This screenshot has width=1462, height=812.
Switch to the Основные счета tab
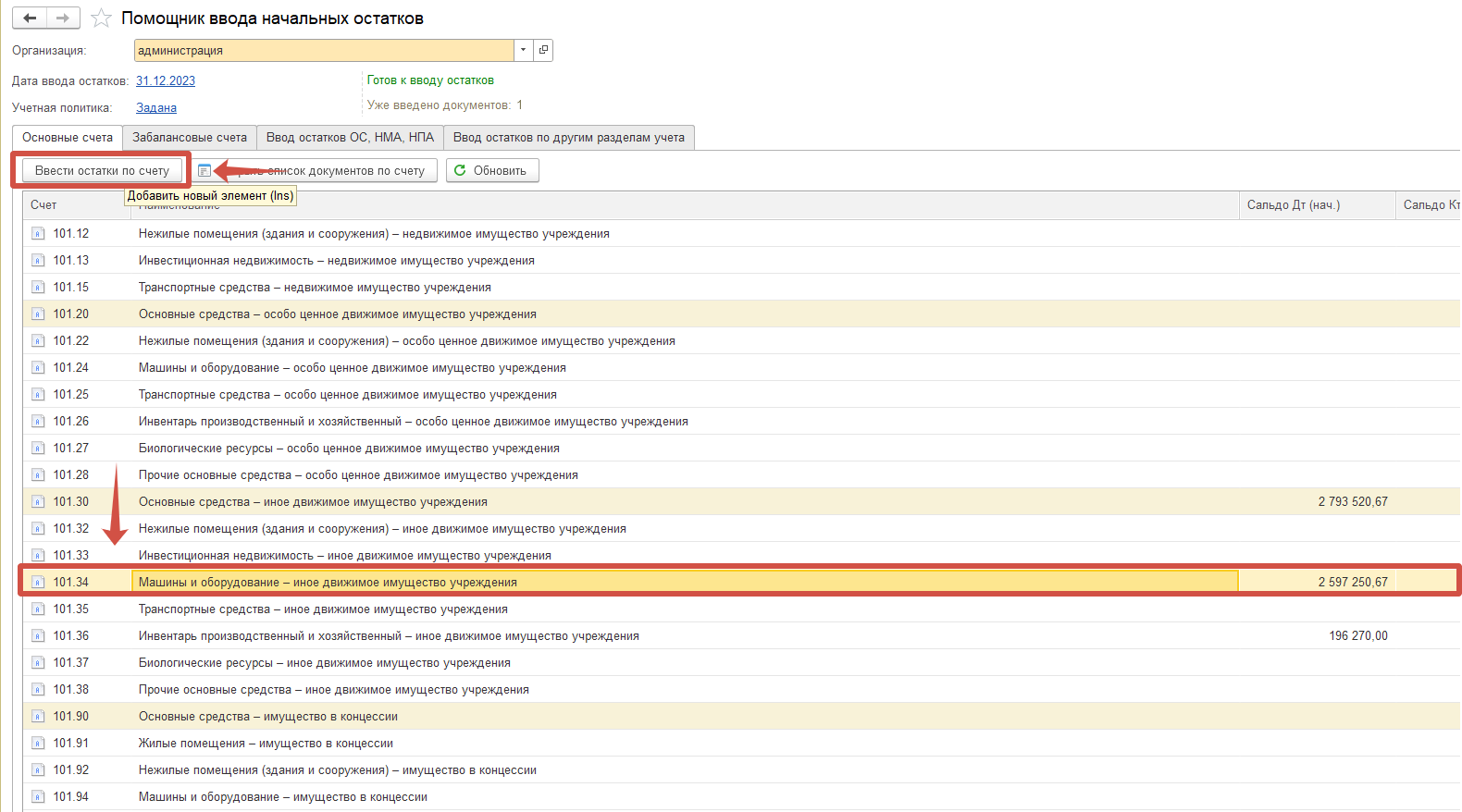[68, 138]
